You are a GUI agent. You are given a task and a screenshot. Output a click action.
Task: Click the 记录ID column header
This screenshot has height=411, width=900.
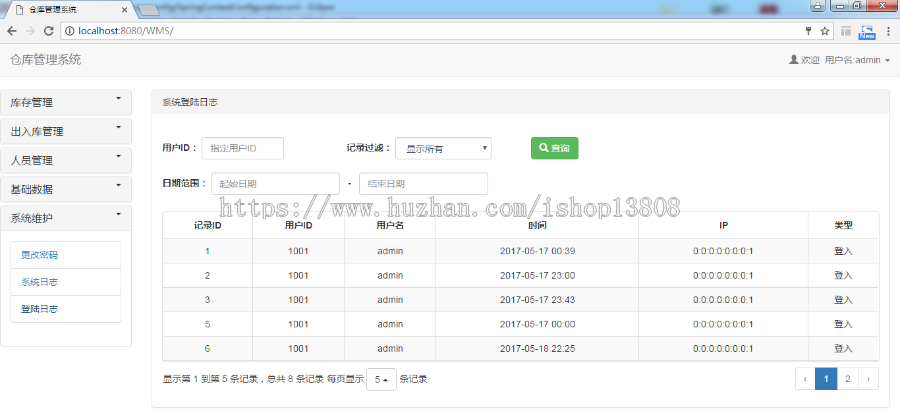(207, 226)
